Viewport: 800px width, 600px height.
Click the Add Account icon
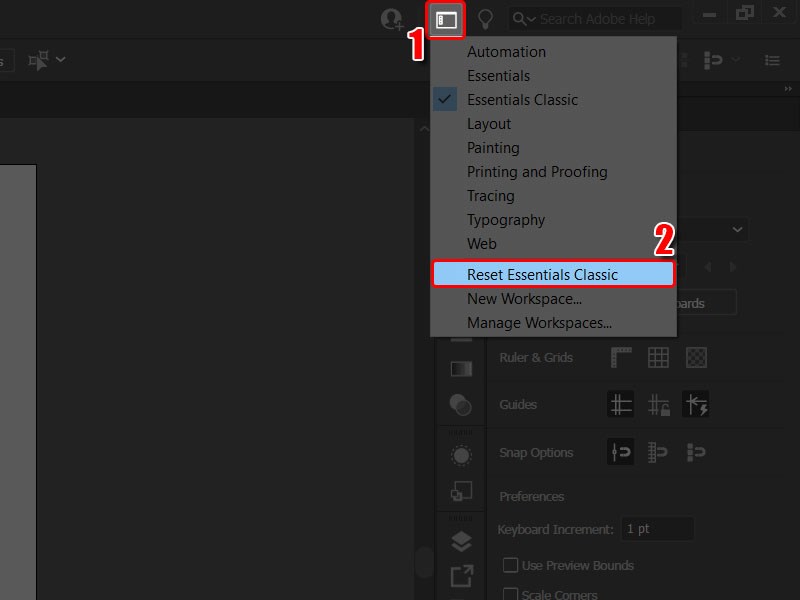point(392,18)
